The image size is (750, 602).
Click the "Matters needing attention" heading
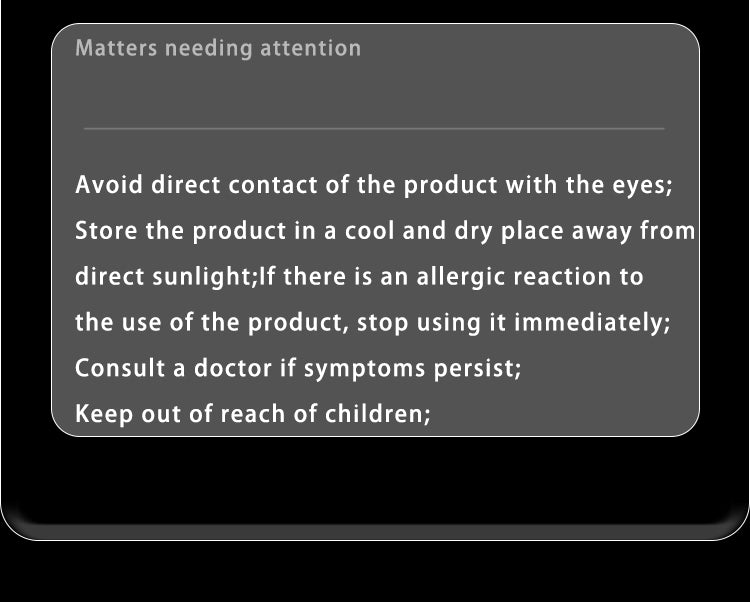point(218,49)
